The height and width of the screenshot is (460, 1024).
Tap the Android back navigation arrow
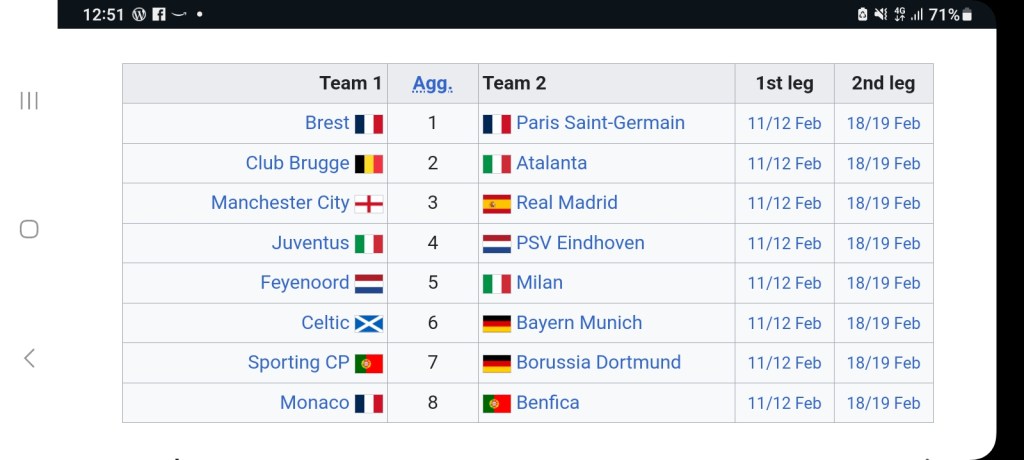29,358
